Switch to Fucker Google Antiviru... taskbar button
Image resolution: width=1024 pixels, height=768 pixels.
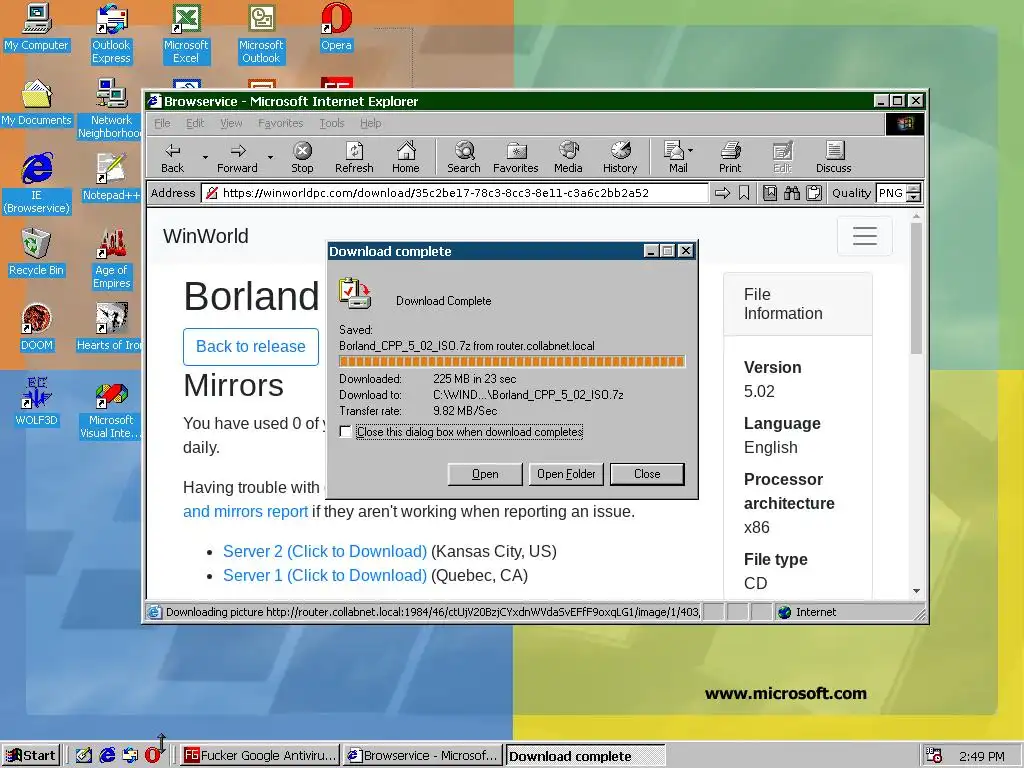[260, 756]
